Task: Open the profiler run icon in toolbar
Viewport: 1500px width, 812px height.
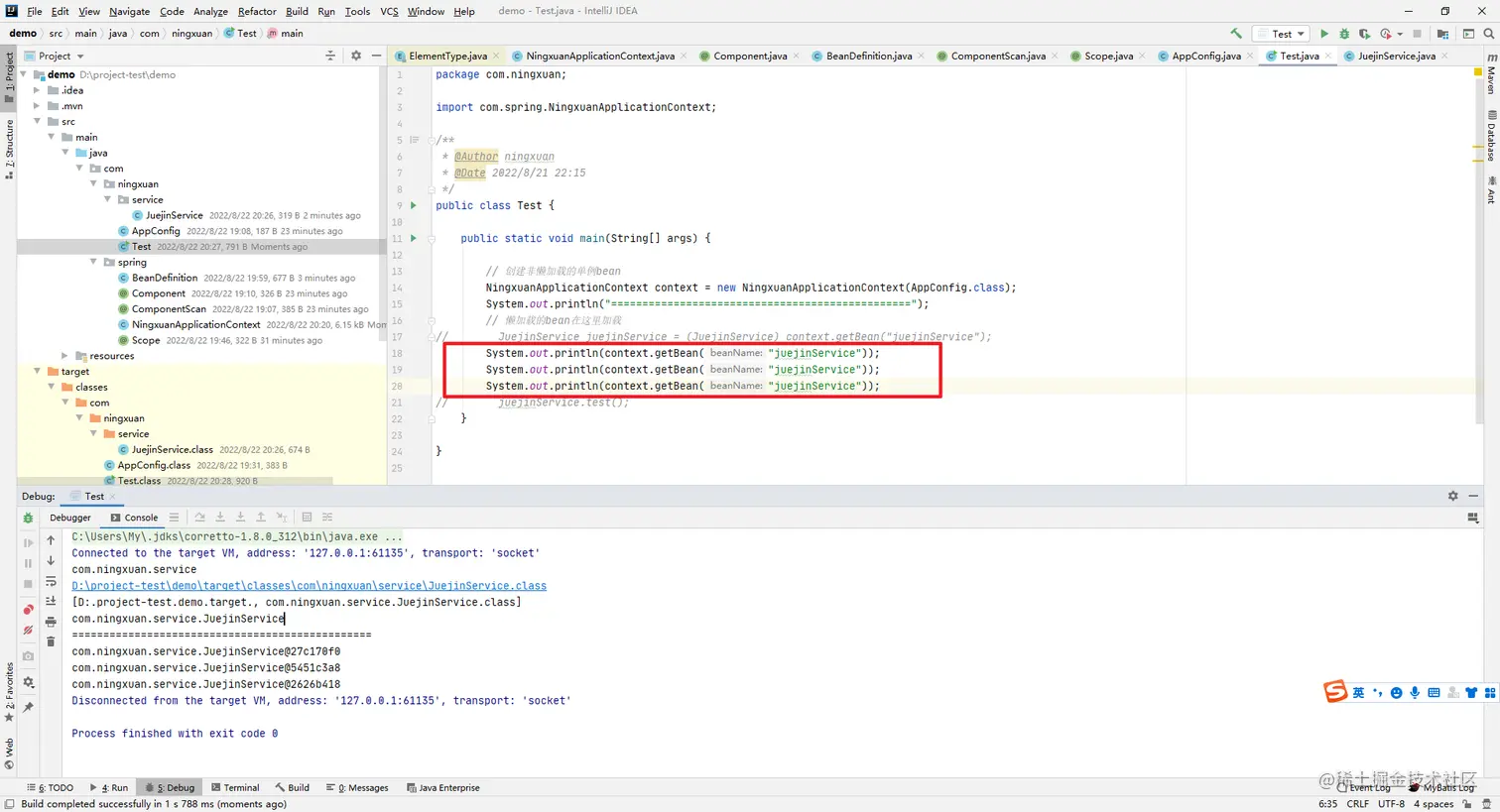Action: coord(1386,34)
